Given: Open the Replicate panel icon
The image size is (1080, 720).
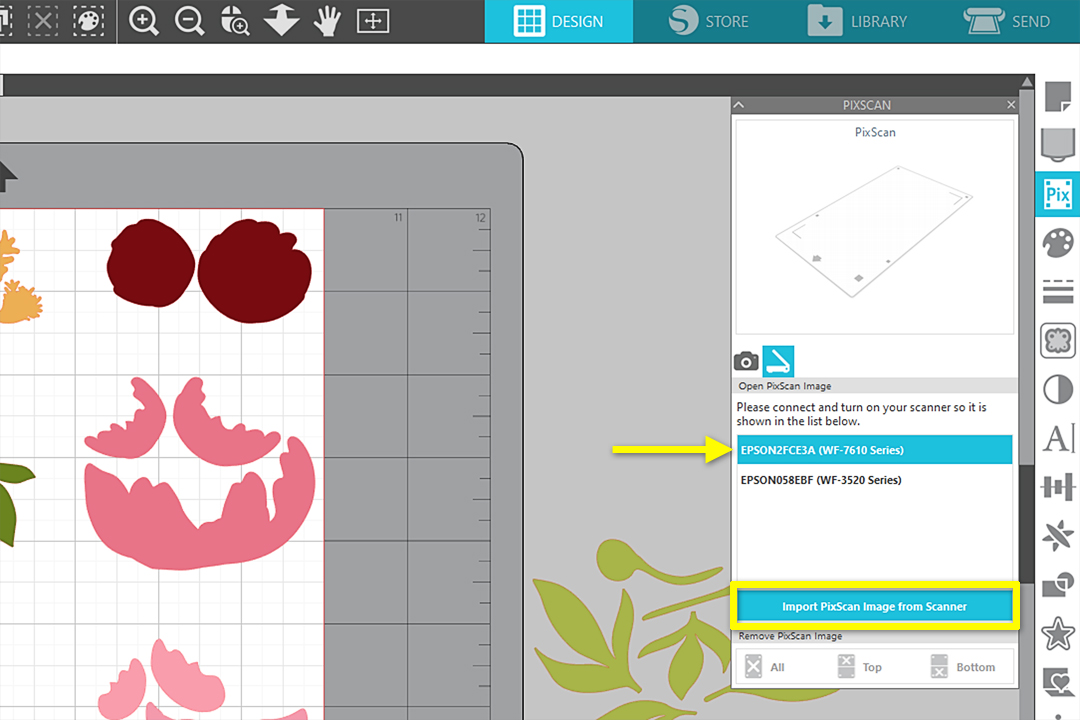Looking at the screenshot, I should click(1057, 535).
